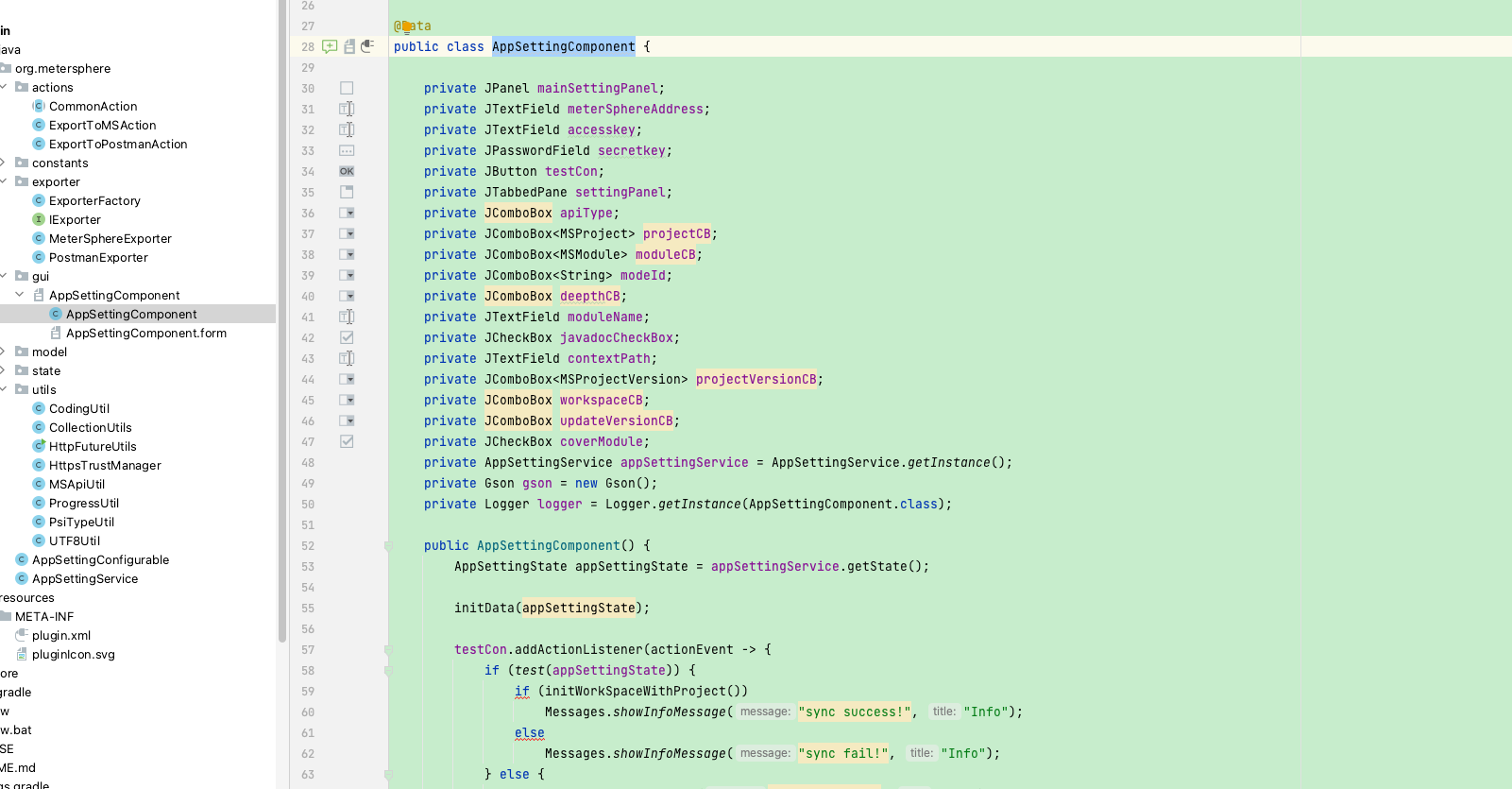
Task: Click the appSettingService field usage on line 53
Action: 775,566
